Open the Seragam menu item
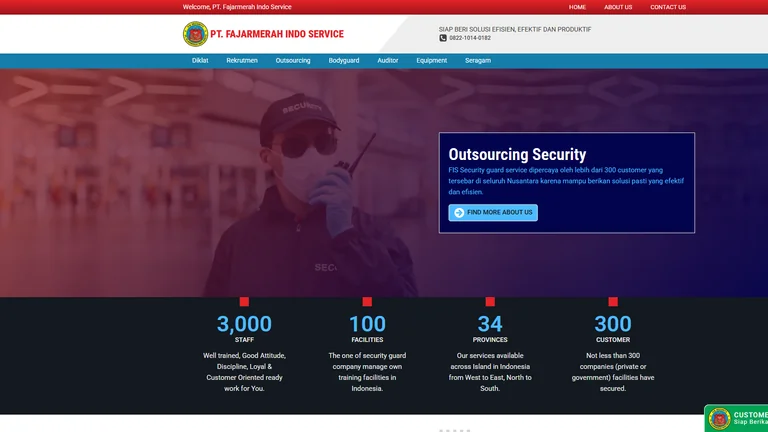The width and height of the screenshot is (768, 432). click(x=478, y=61)
